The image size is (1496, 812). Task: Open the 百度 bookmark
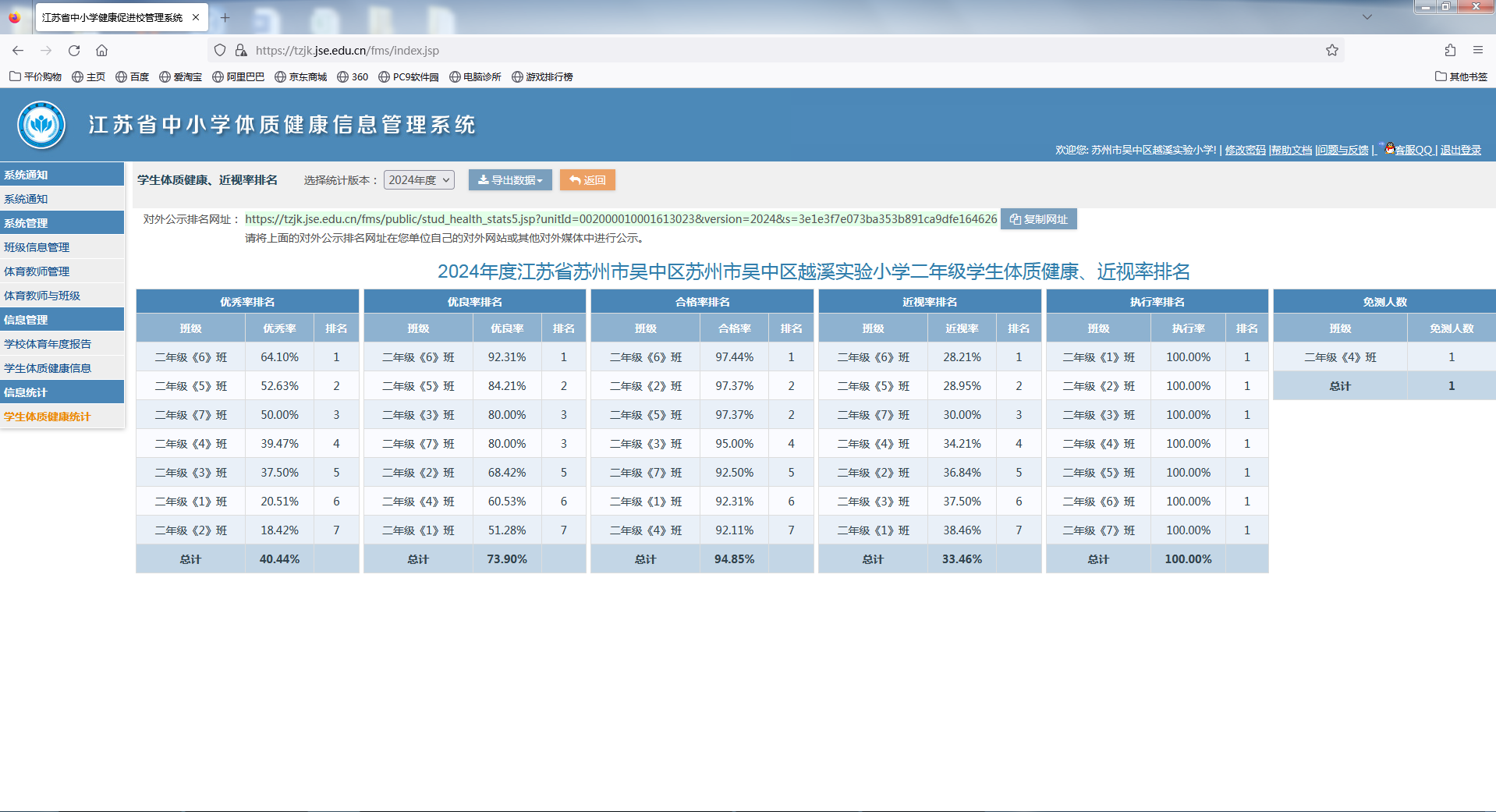133,76
